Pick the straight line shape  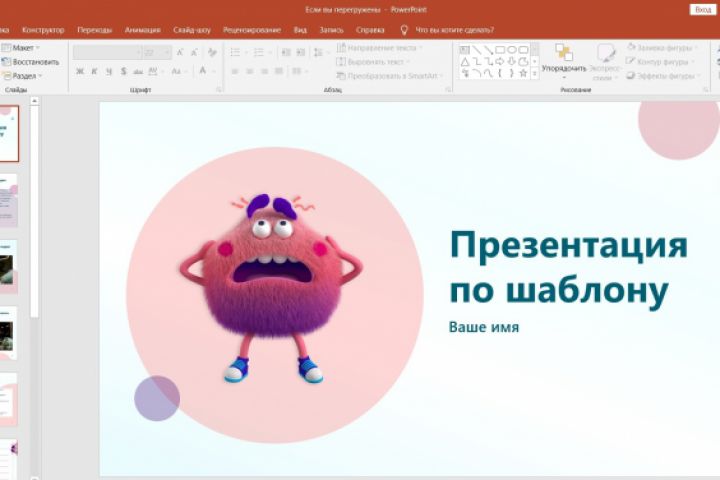(477, 50)
